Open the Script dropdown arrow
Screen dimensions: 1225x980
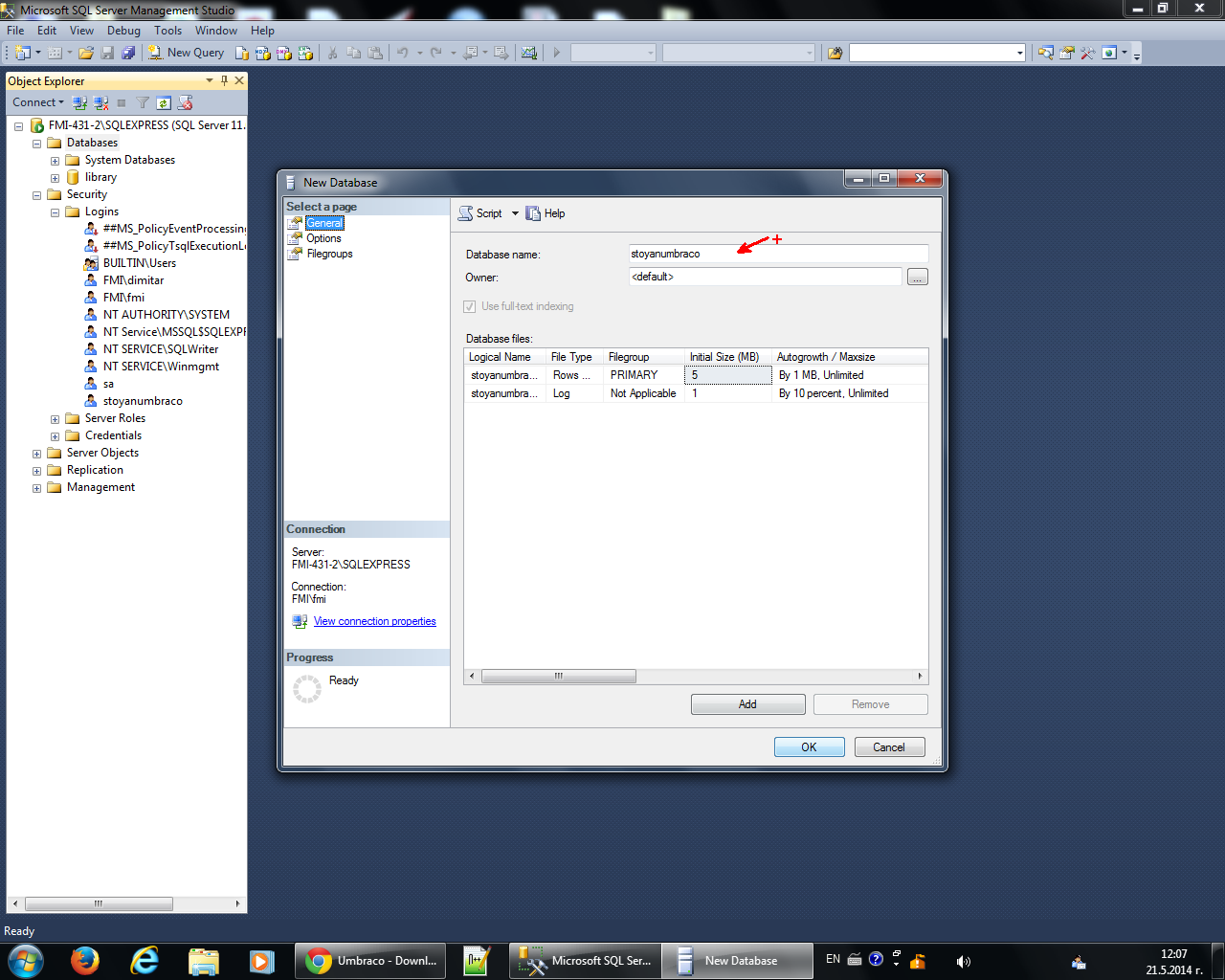(514, 213)
